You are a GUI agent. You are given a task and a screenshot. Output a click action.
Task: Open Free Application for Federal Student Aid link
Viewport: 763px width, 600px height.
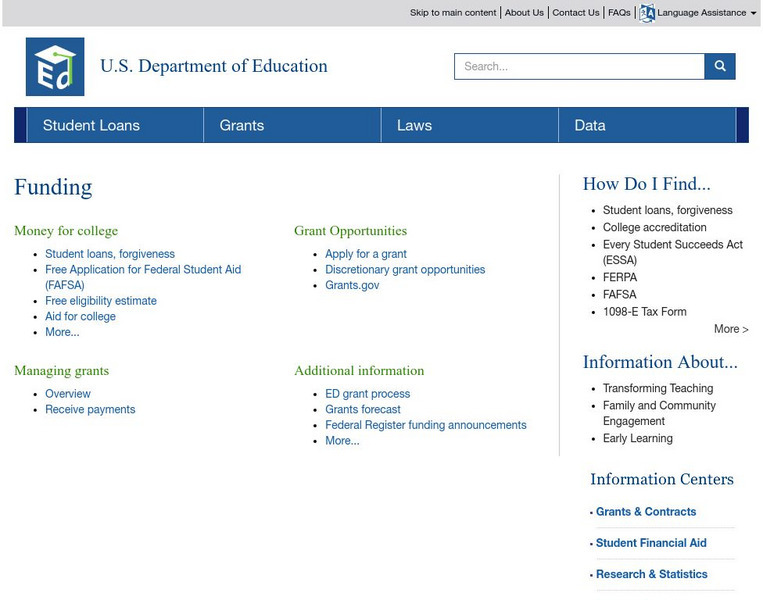click(x=143, y=277)
